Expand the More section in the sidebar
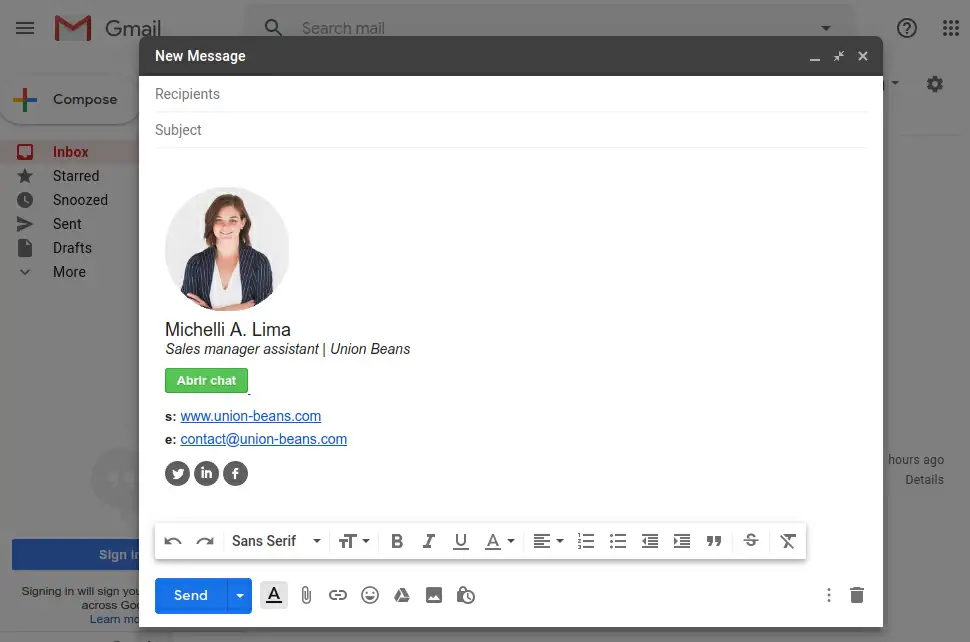The height and width of the screenshot is (642, 970). pyautogui.click(x=68, y=271)
